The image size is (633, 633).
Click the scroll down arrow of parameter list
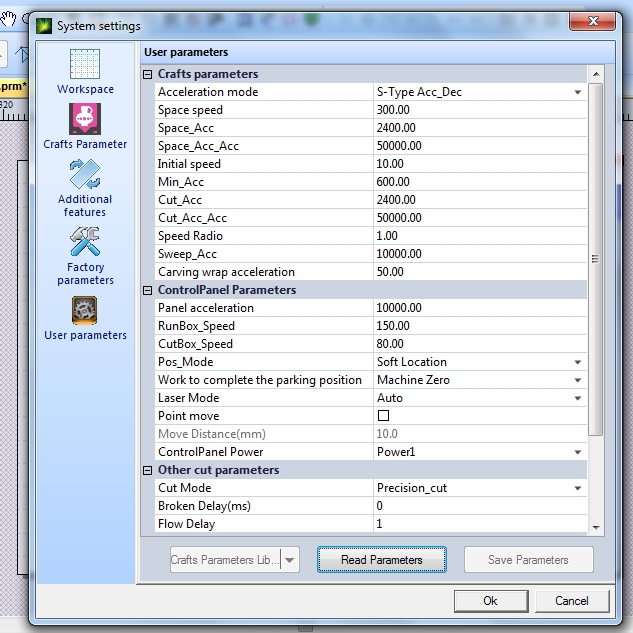point(596,526)
